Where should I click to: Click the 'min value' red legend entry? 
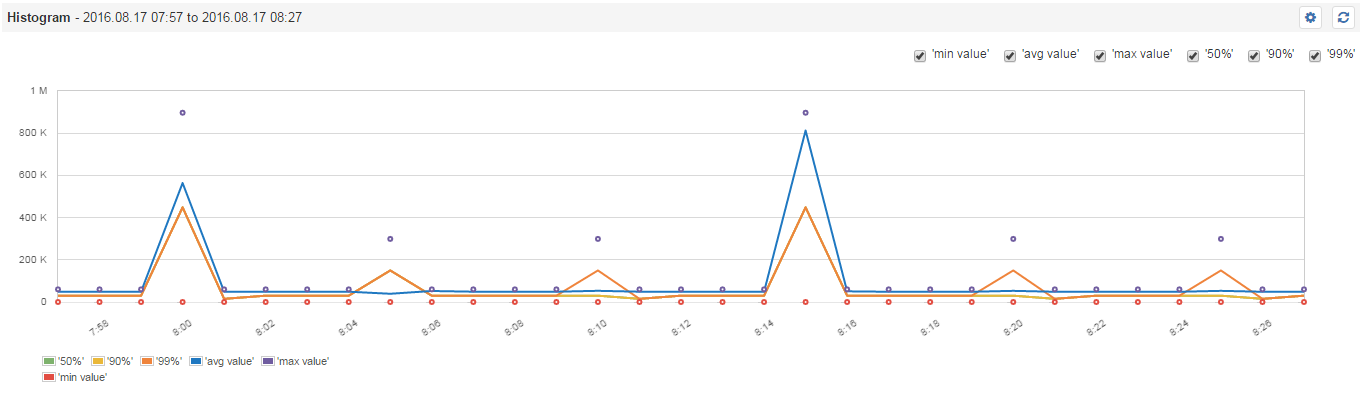click(x=74, y=377)
